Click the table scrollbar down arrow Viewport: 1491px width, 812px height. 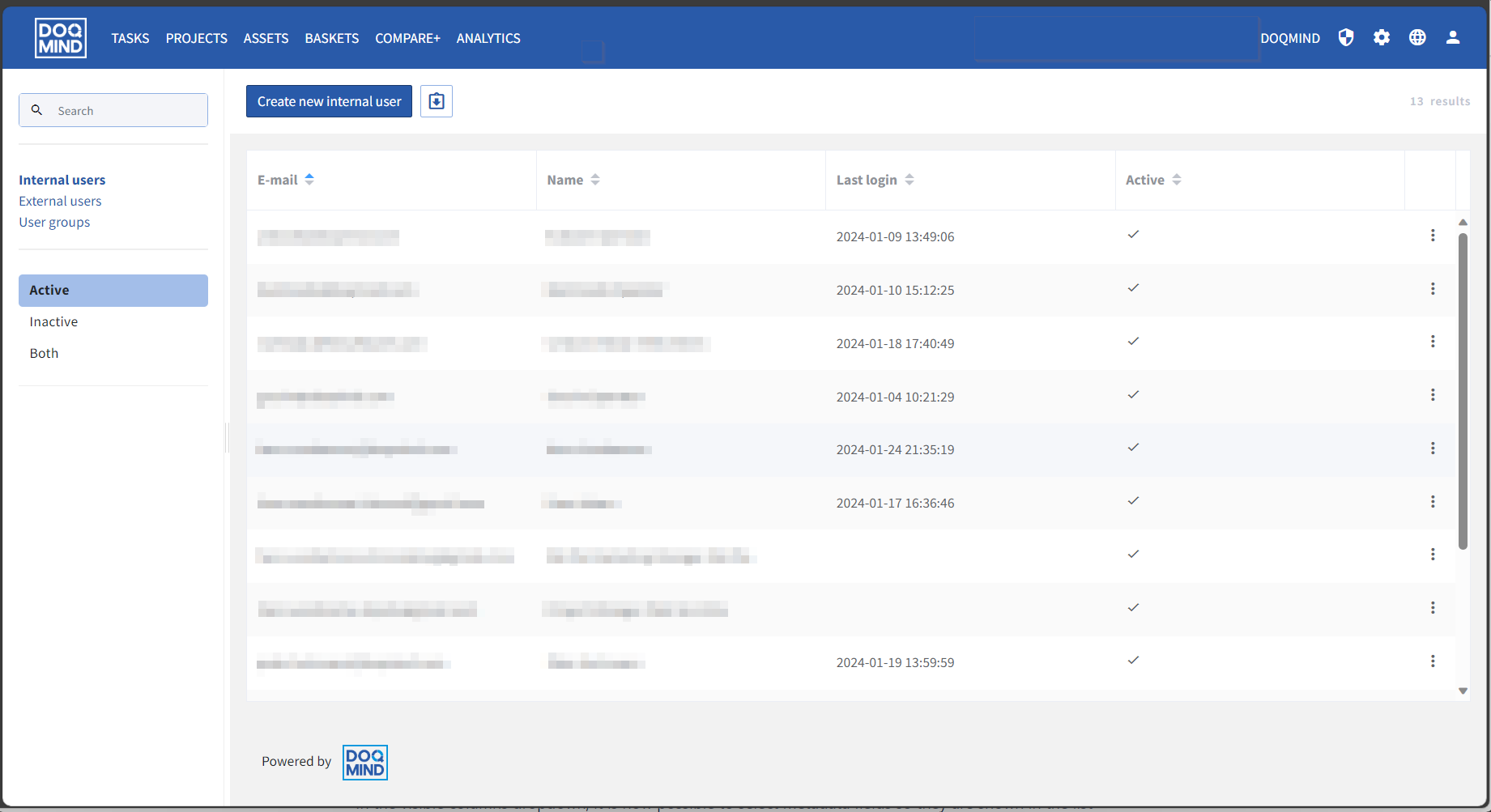point(1463,691)
